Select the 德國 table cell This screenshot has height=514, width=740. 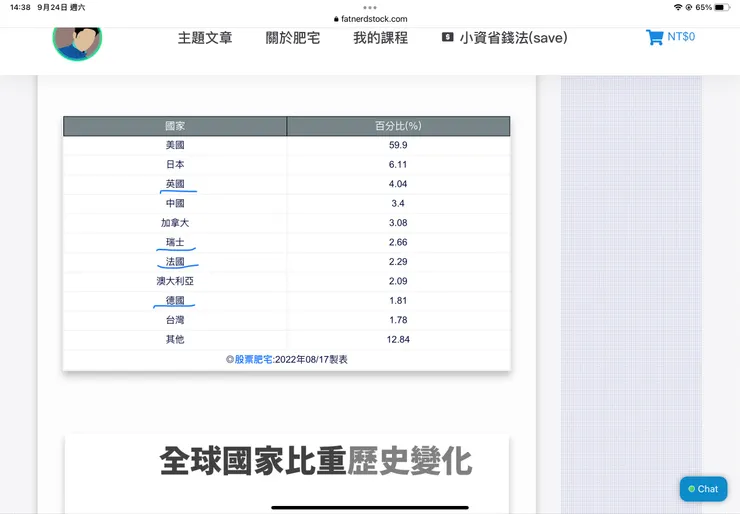[175, 301]
